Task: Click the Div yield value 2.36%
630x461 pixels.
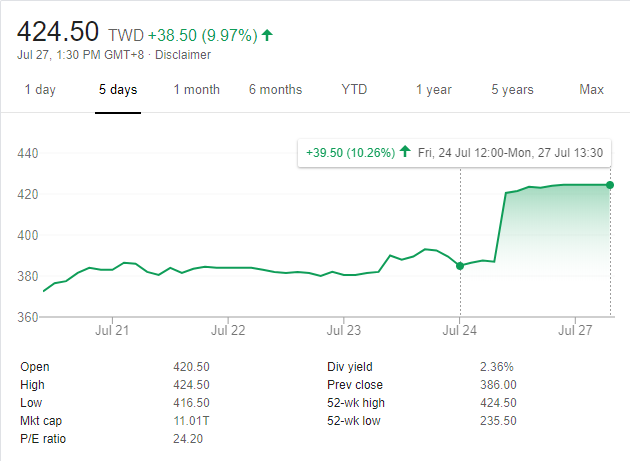Action: [497, 367]
